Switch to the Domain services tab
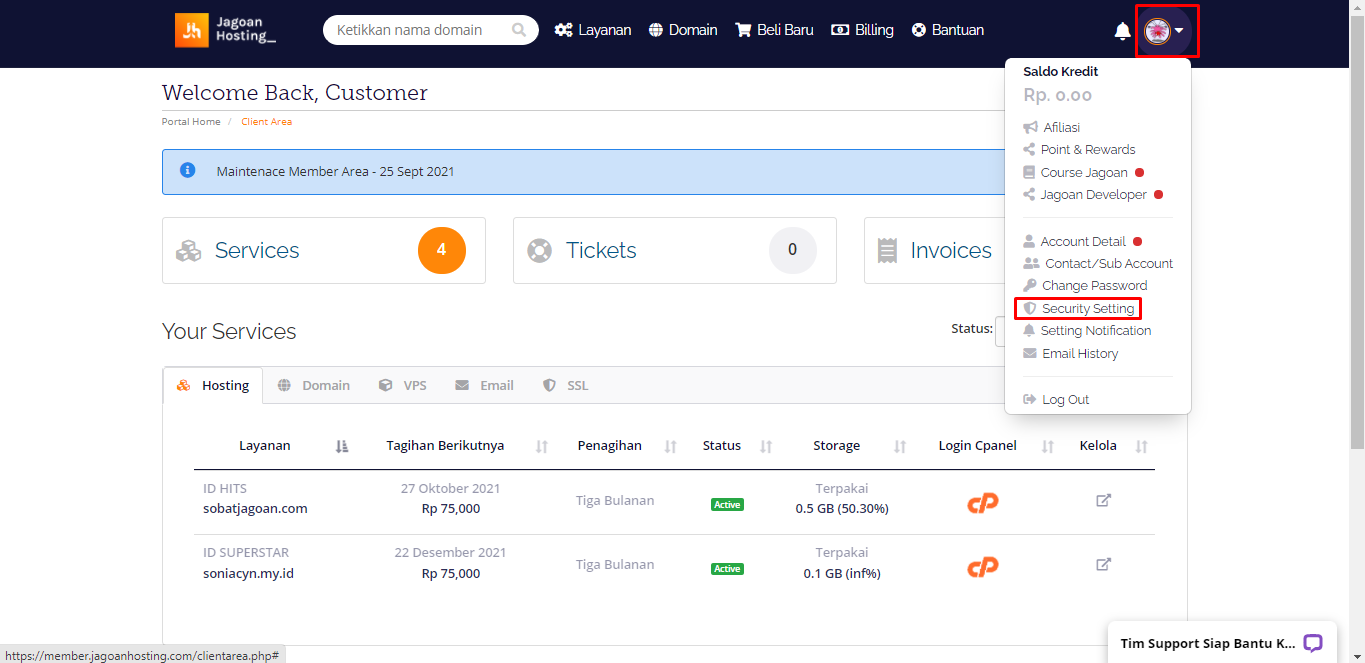Viewport: 1365px width, 663px height. 314,385
